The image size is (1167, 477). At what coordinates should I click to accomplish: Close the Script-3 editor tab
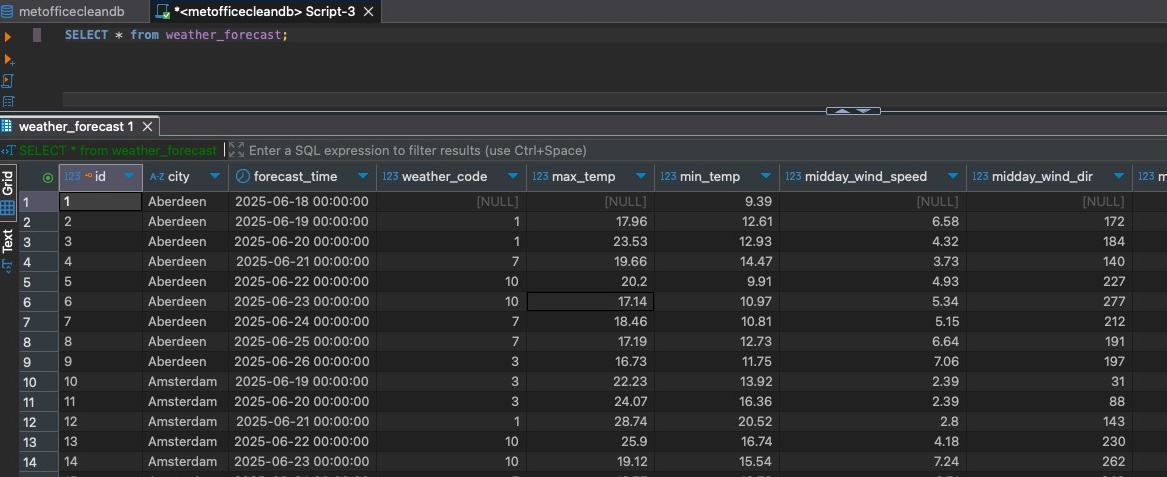click(x=368, y=12)
